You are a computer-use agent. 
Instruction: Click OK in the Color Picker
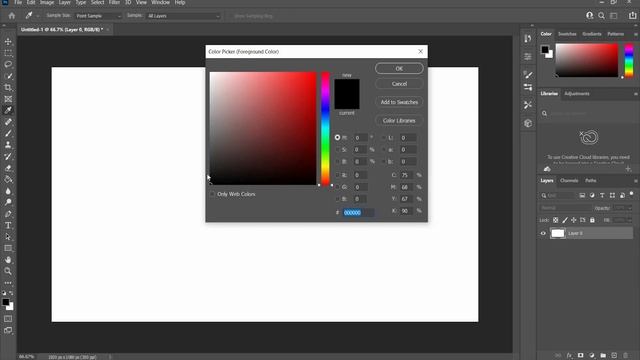point(399,69)
